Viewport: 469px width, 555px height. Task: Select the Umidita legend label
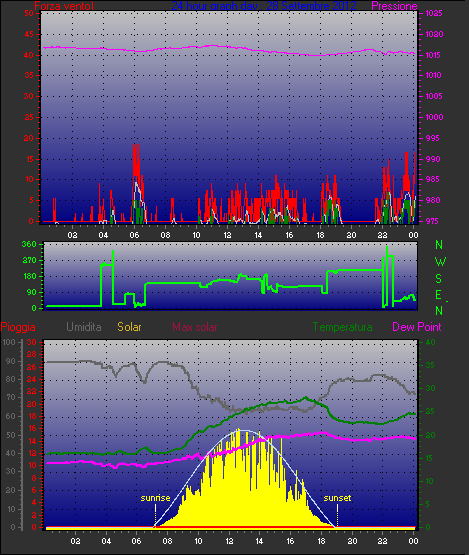(84, 327)
